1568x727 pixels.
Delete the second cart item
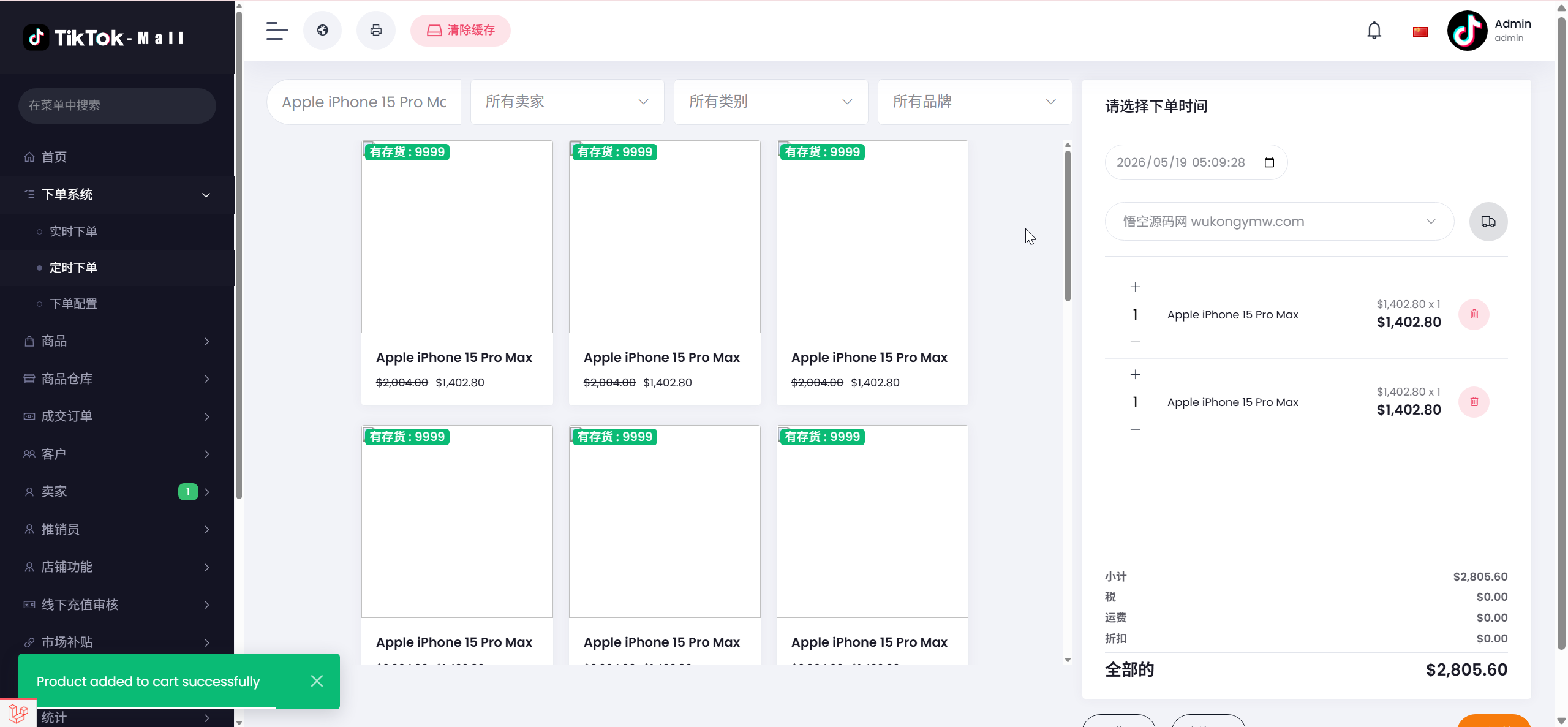[x=1474, y=402]
